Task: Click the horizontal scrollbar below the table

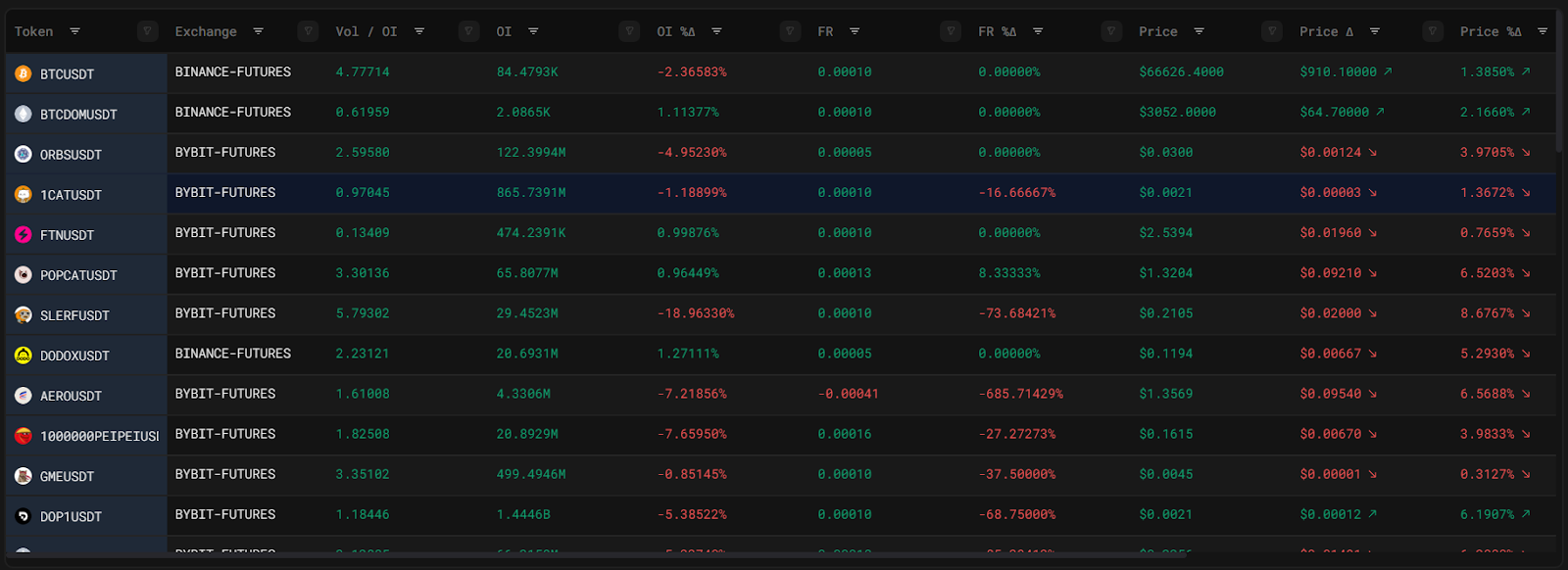Action: pos(596,554)
